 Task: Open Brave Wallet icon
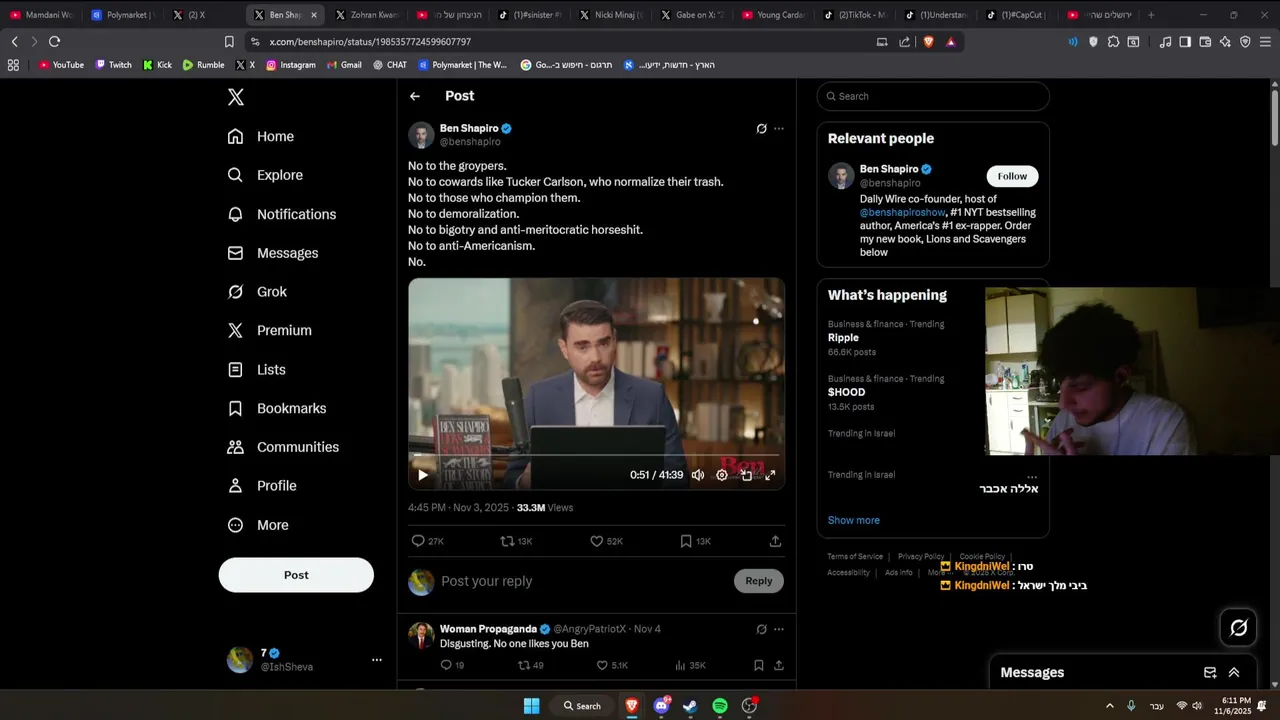(x=1205, y=42)
